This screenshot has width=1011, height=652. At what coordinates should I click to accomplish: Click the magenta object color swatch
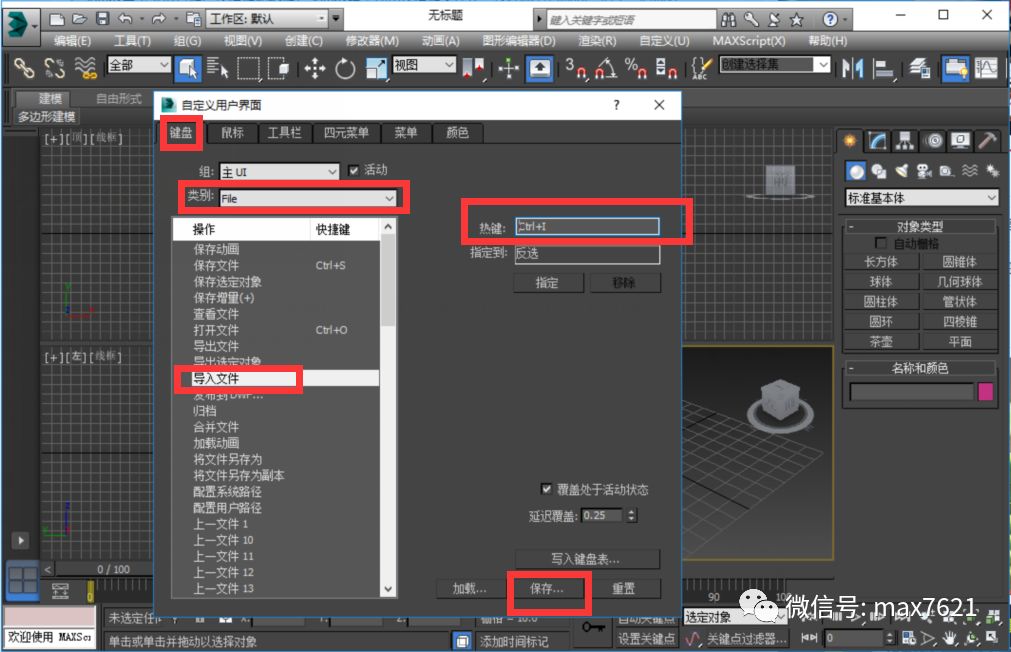pos(985,391)
